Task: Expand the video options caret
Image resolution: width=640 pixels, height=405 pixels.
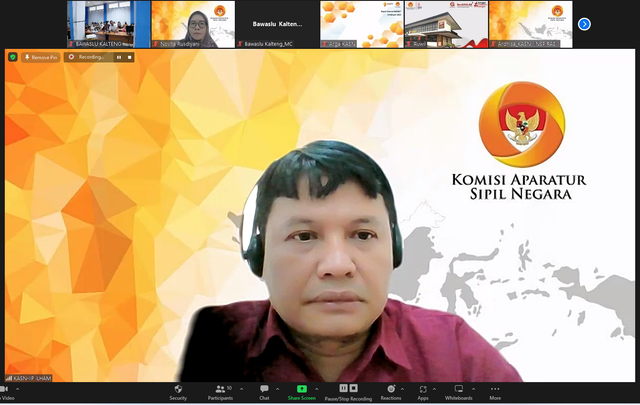Action: click(x=17, y=389)
